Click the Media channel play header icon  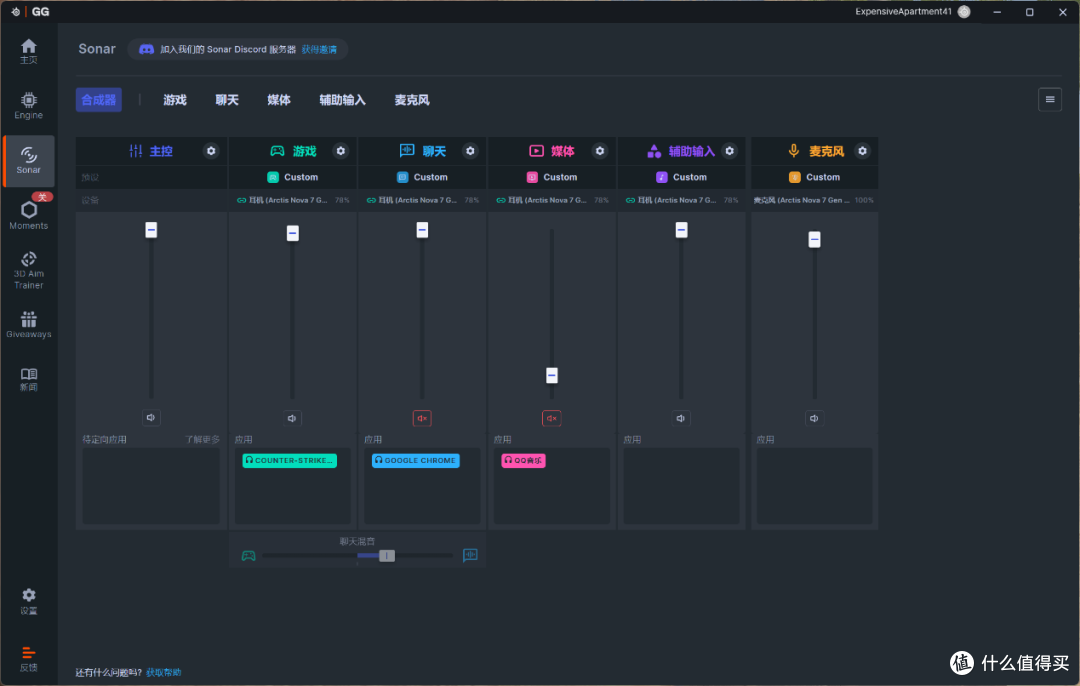[536, 151]
